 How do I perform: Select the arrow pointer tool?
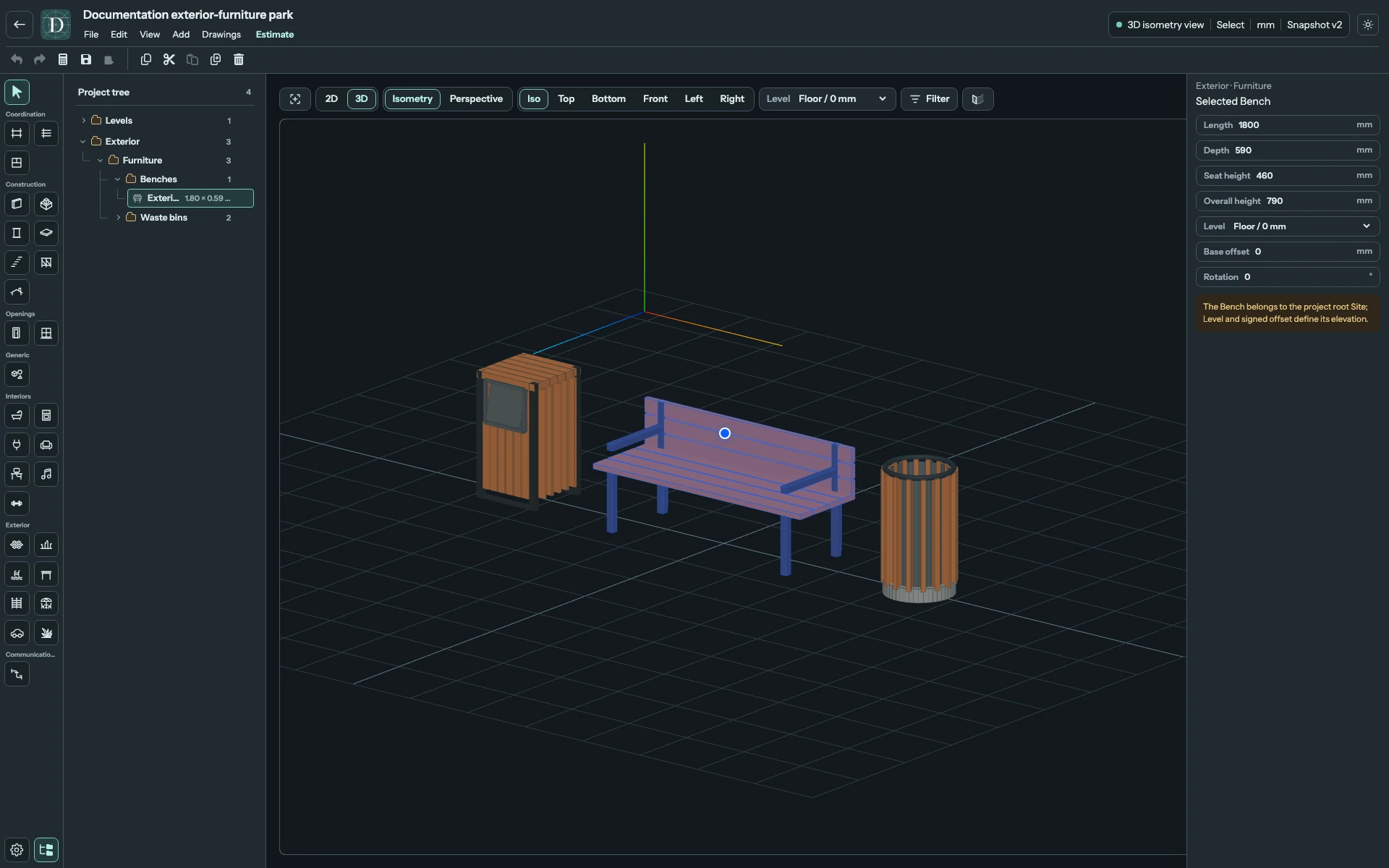point(17,92)
